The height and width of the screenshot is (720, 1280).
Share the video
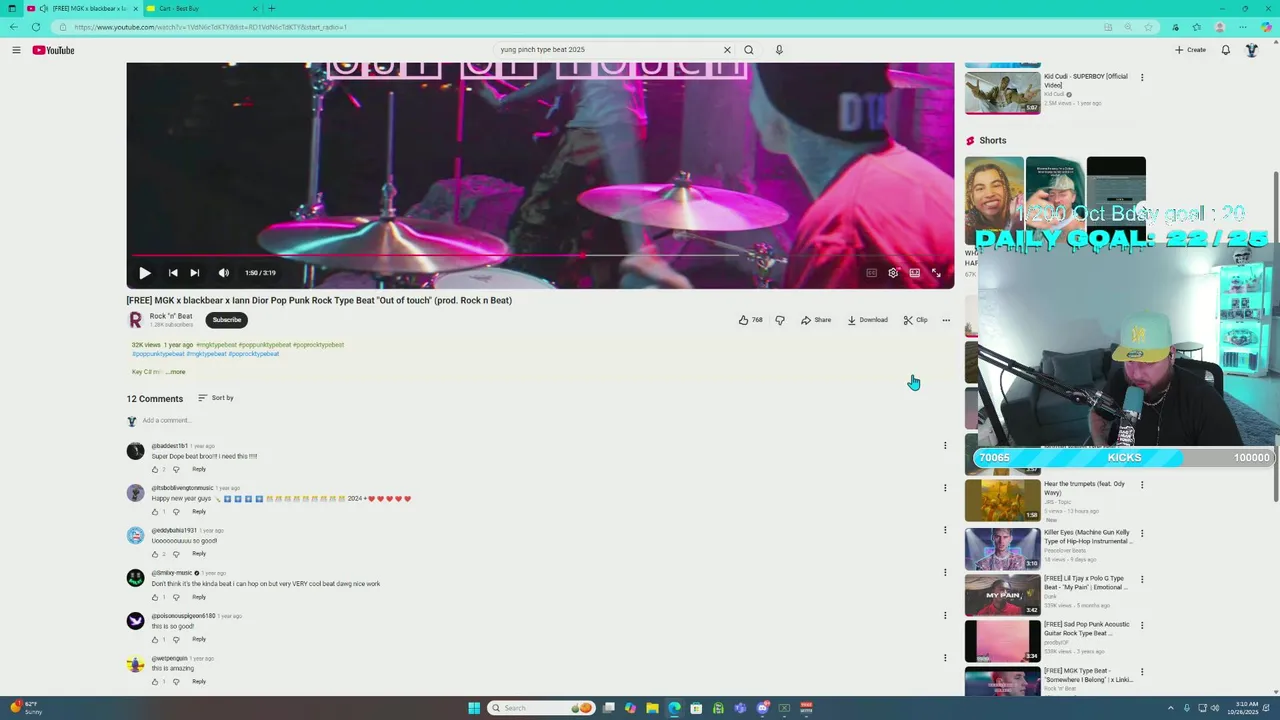(816, 320)
